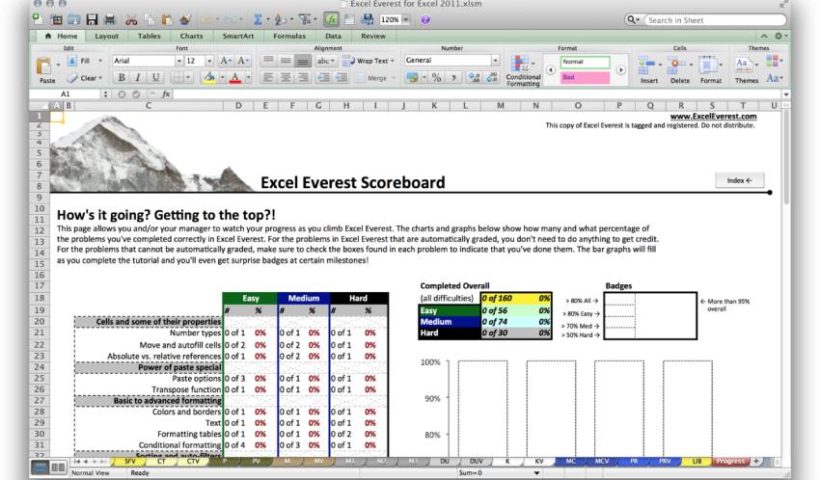The height and width of the screenshot is (480, 820).
Task: Open the www.ExcelEverest.com link
Action: [713, 117]
